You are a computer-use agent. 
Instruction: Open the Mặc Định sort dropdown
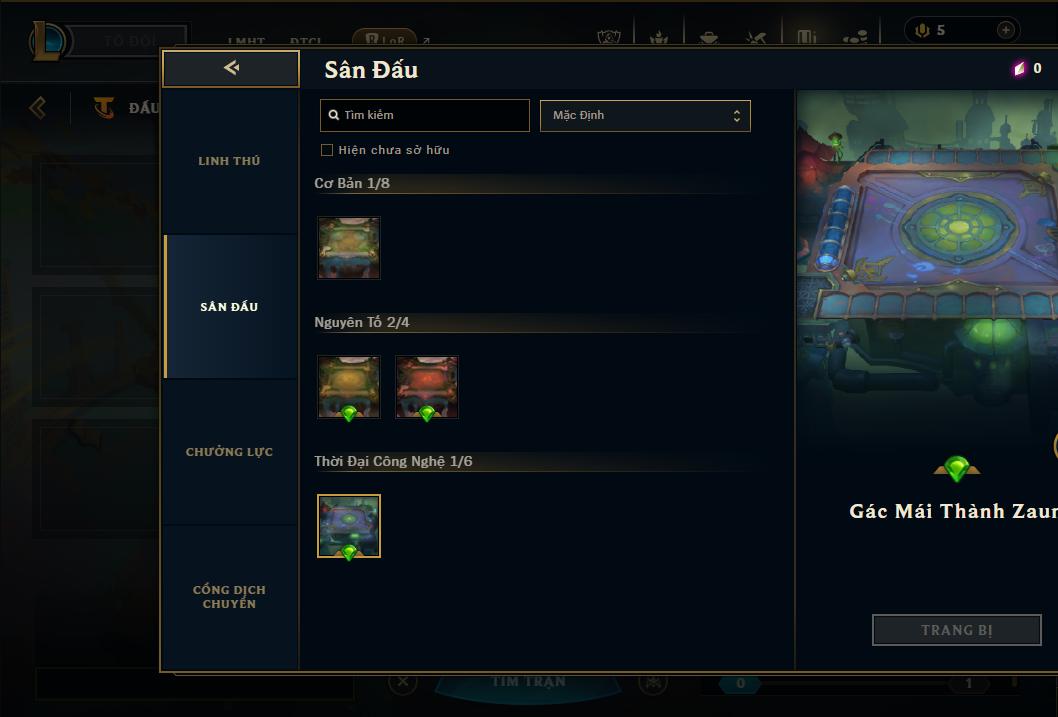645,115
